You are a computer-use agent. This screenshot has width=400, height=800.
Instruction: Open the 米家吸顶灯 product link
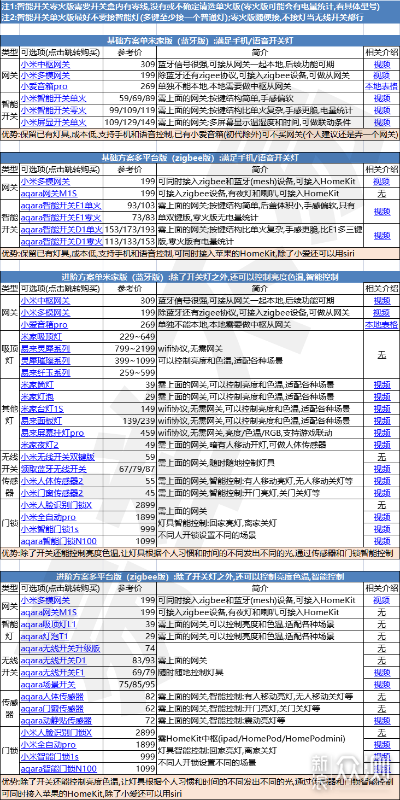pos(41,337)
